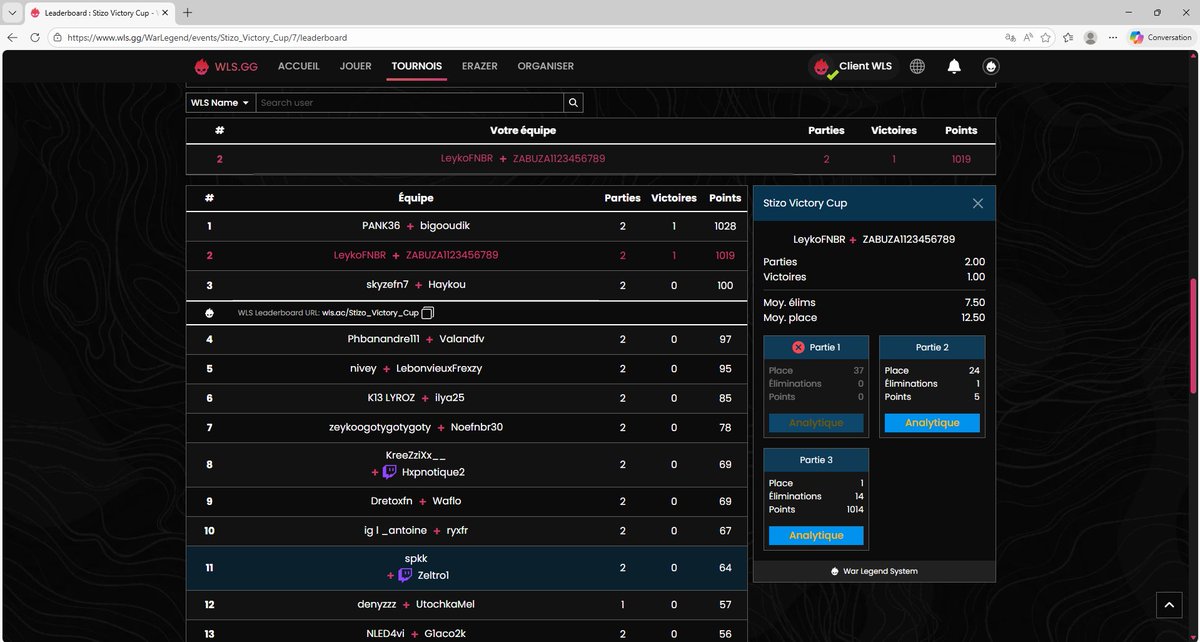Click the KreeZziXx__ player name
The image size is (1200, 642).
point(416,455)
